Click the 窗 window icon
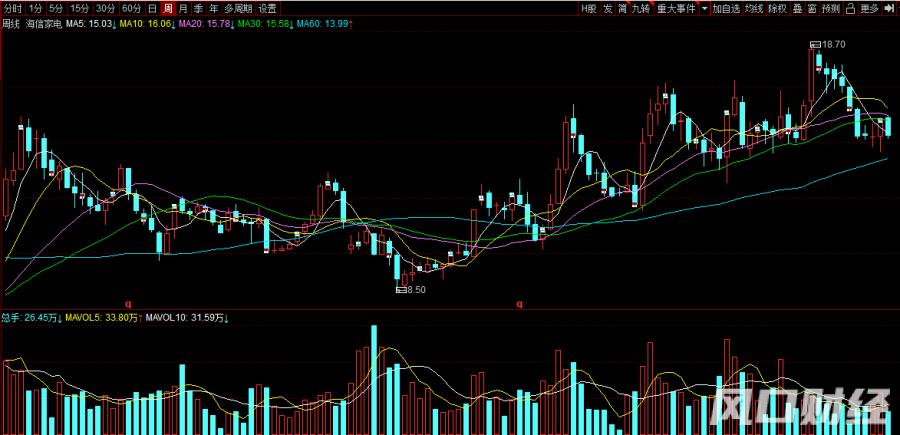 click(812, 8)
